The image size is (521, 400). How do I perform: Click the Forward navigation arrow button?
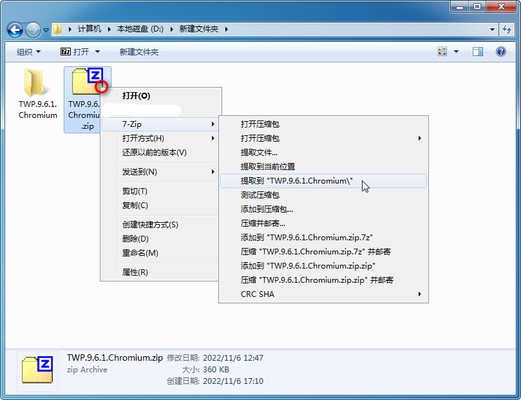click(x=33, y=30)
